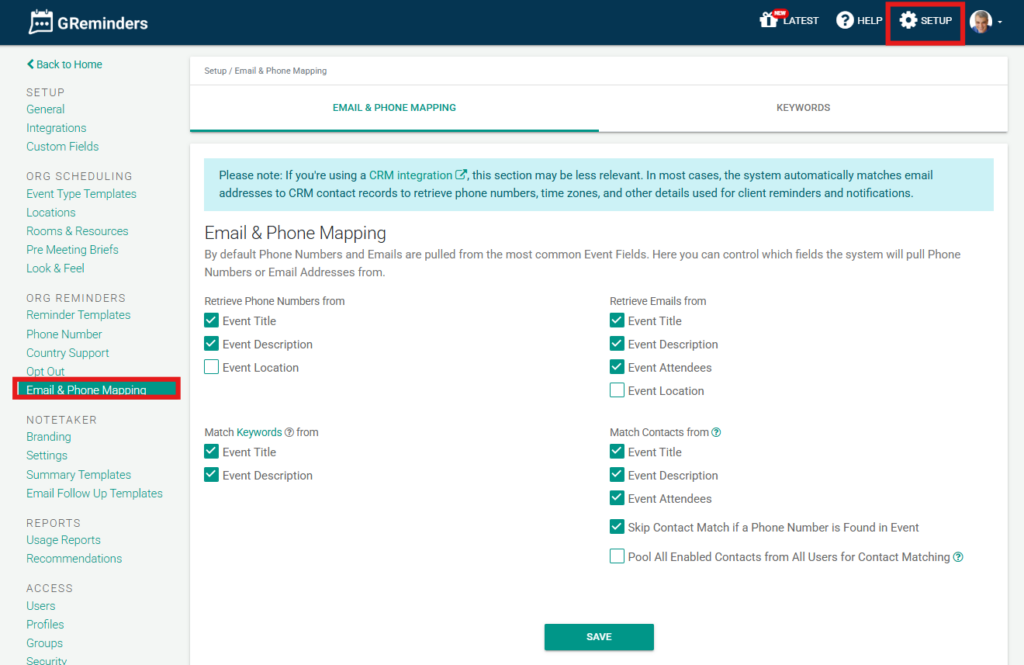Image resolution: width=1024 pixels, height=665 pixels.
Task: Click the Help question mark icon
Action: coord(845,21)
